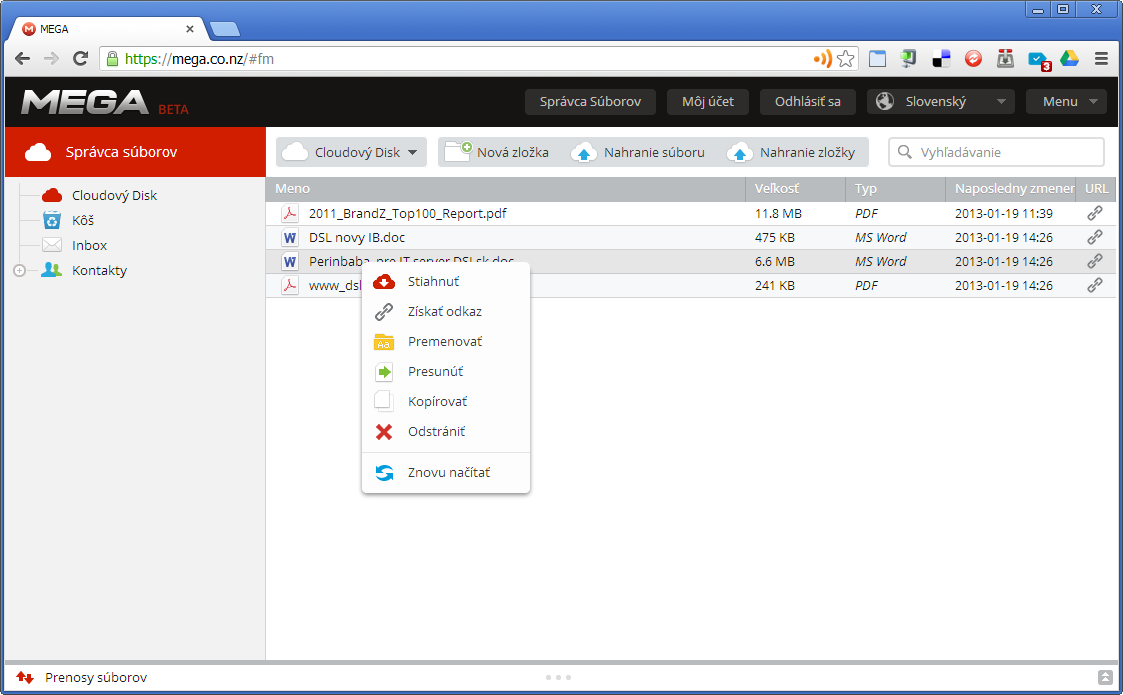The image size is (1123, 695).
Task: Click Prenosy súborov label in bottom bar
Action: click(x=96, y=678)
